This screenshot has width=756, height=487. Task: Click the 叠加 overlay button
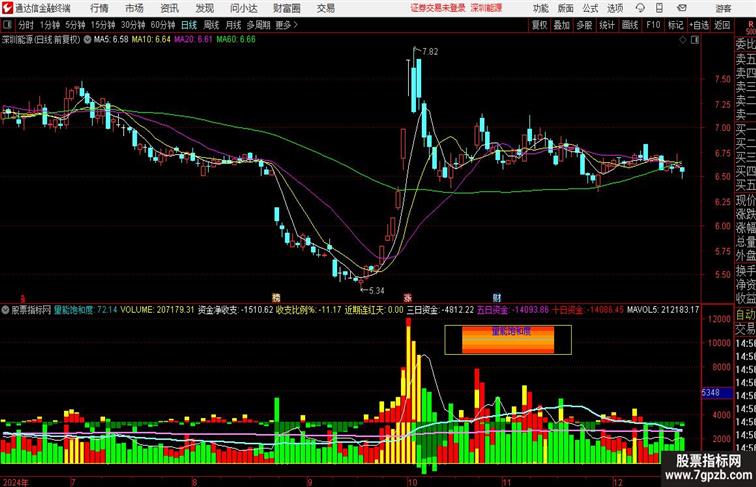pos(562,25)
